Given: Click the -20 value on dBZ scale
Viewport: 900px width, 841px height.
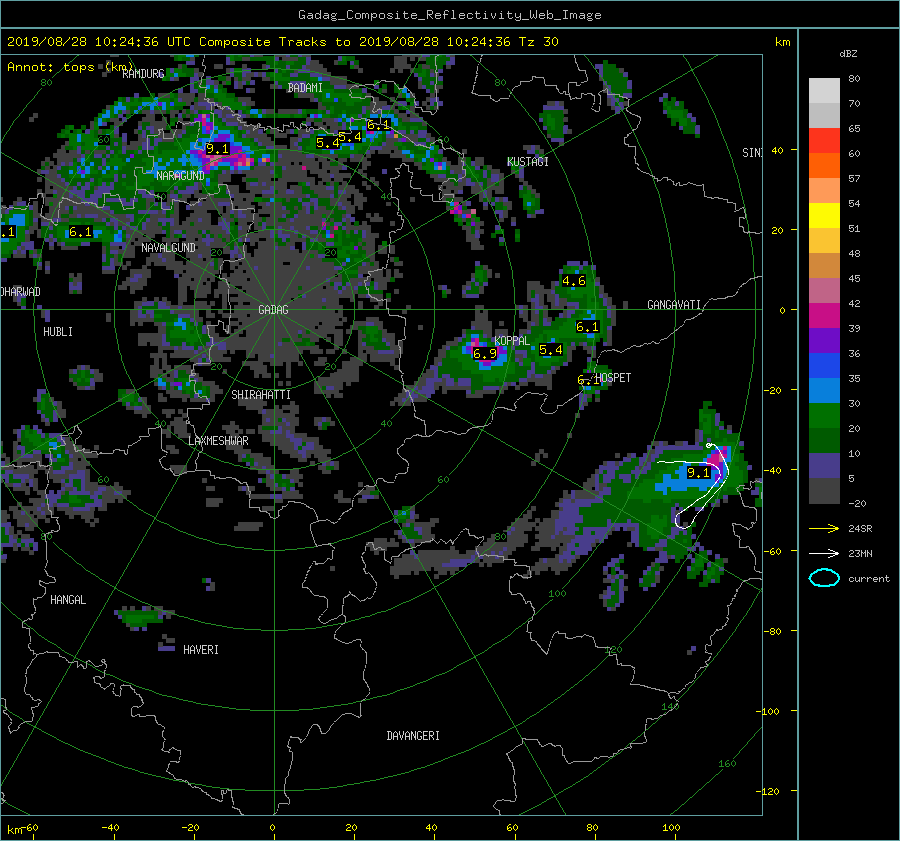Looking at the screenshot, I should click(x=857, y=503).
